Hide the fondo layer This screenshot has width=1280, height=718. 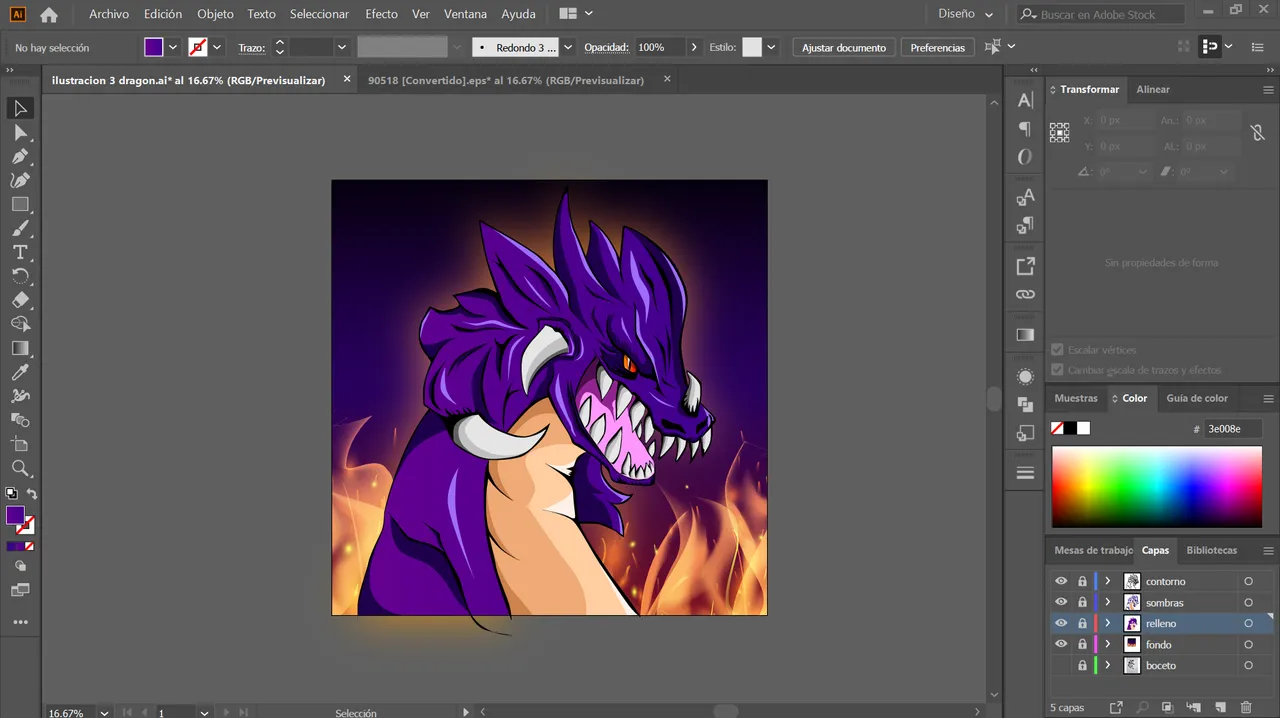click(1061, 644)
